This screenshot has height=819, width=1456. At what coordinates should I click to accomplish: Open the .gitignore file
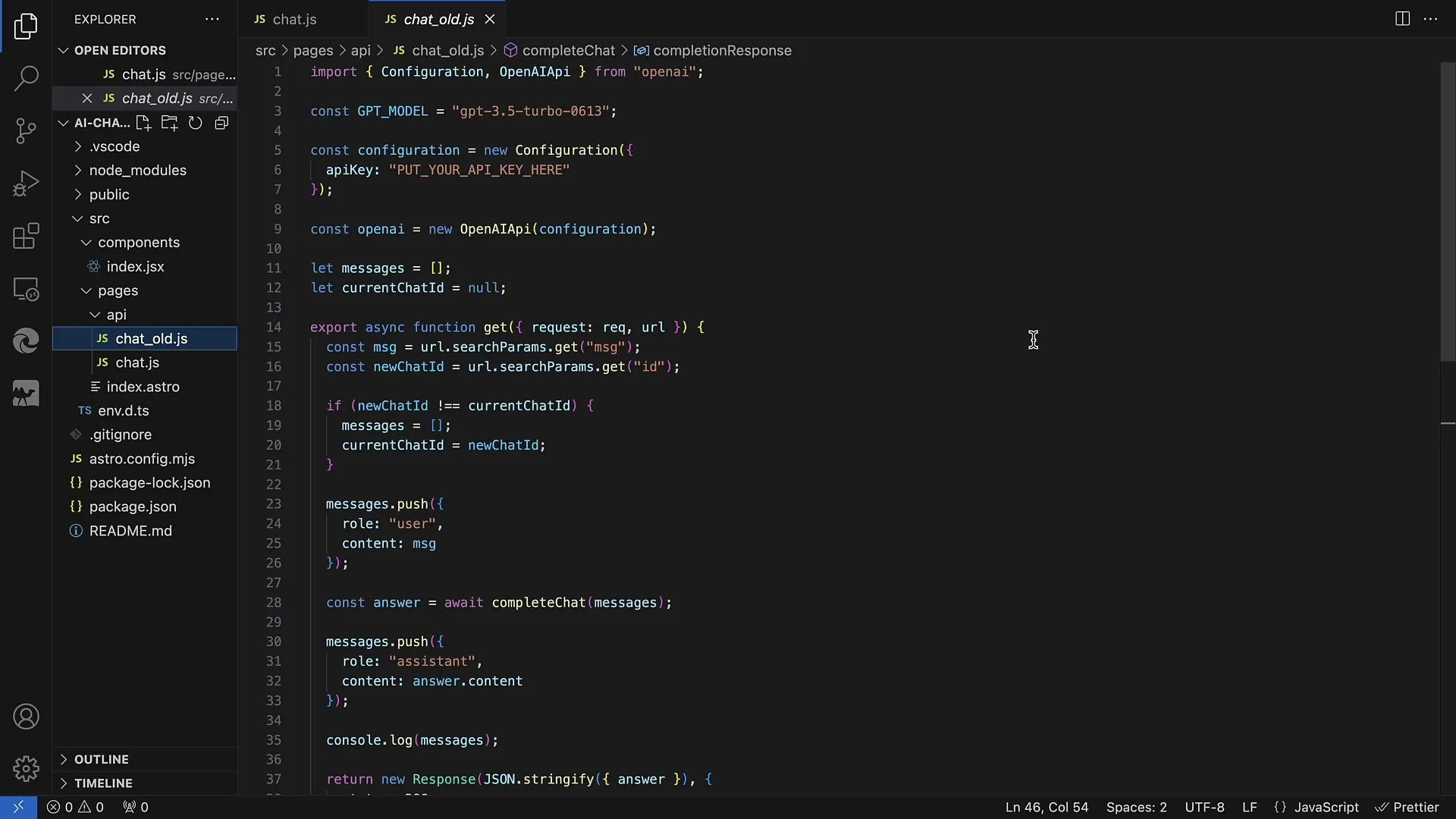click(x=144, y=435)
